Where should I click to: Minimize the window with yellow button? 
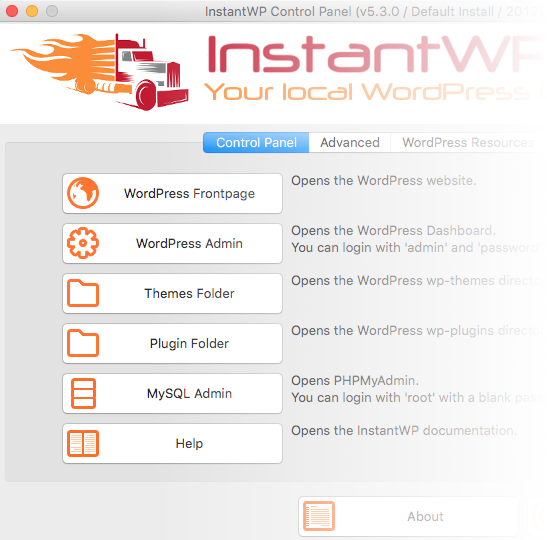[32, 11]
